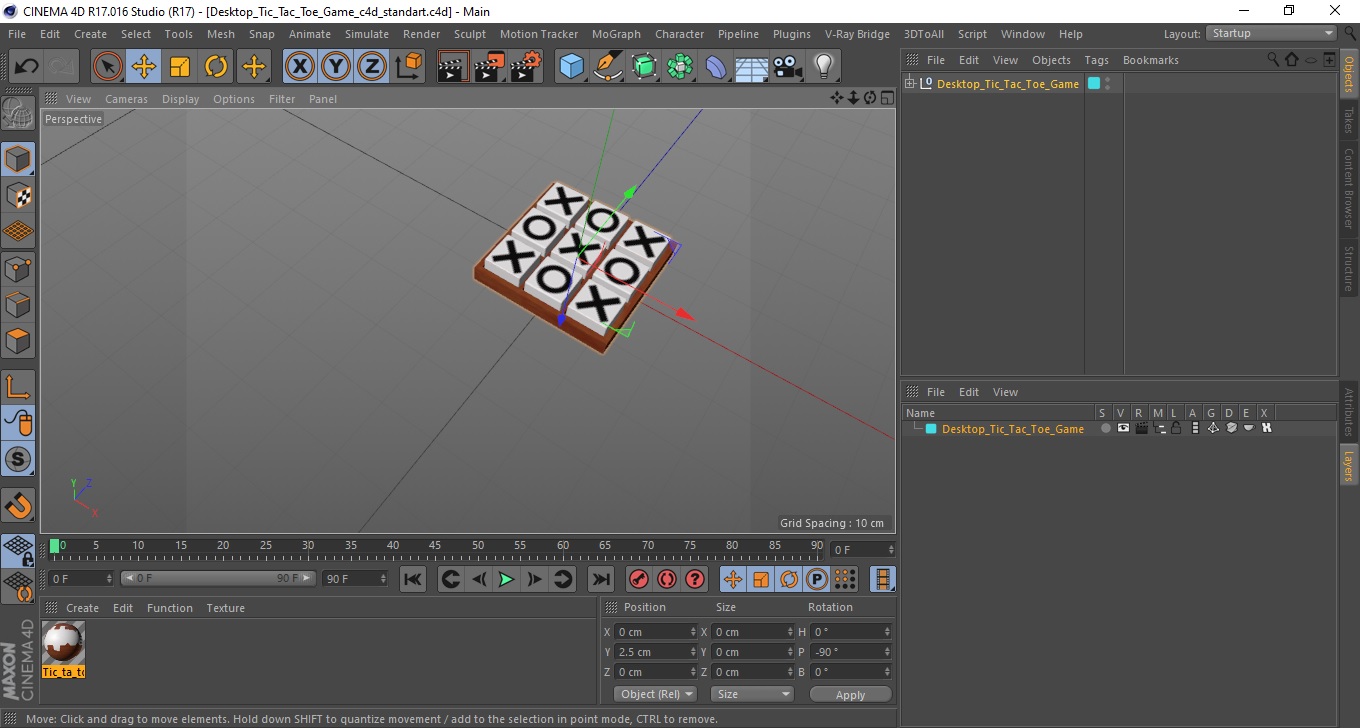The height and width of the screenshot is (728, 1360).
Task: Switch to the Takes side tab
Action: pos(1348,120)
